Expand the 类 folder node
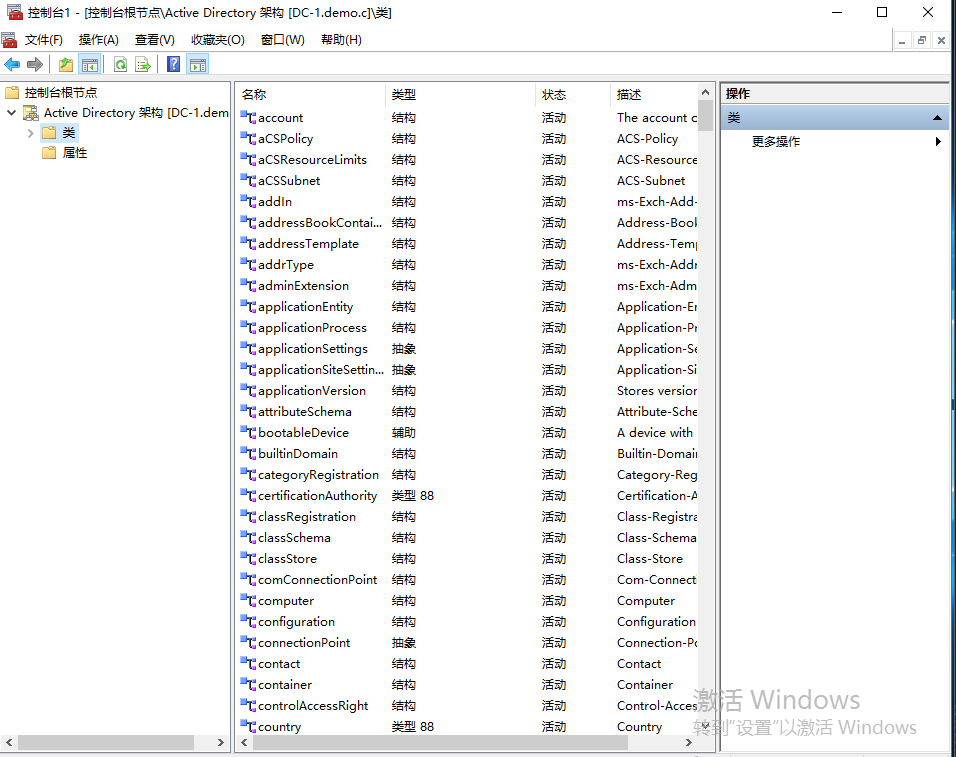Image resolution: width=956 pixels, height=757 pixels. (x=31, y=133)
